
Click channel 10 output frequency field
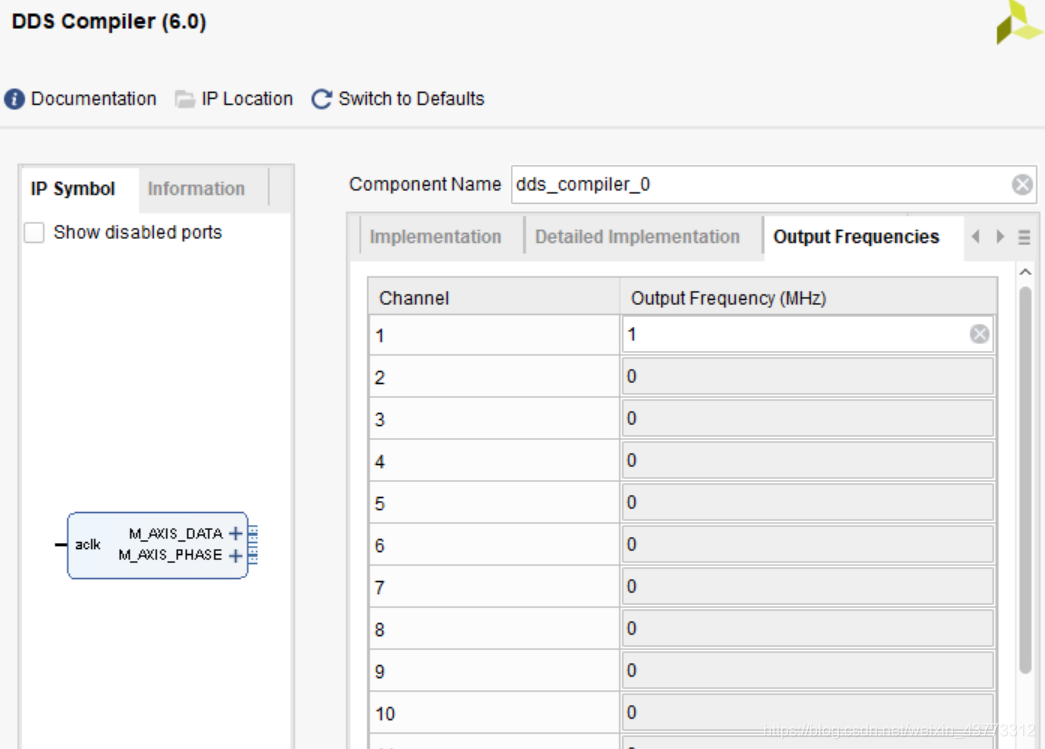[x=808, y=712]
